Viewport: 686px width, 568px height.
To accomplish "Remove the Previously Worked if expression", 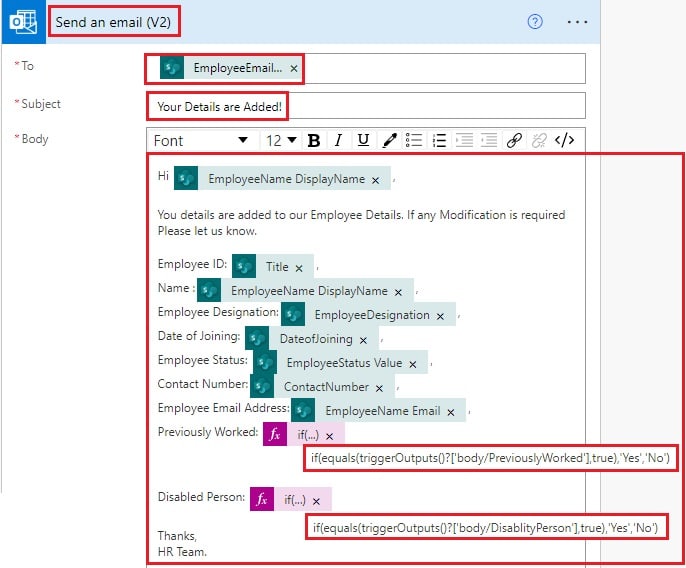I will coord(329,436).
